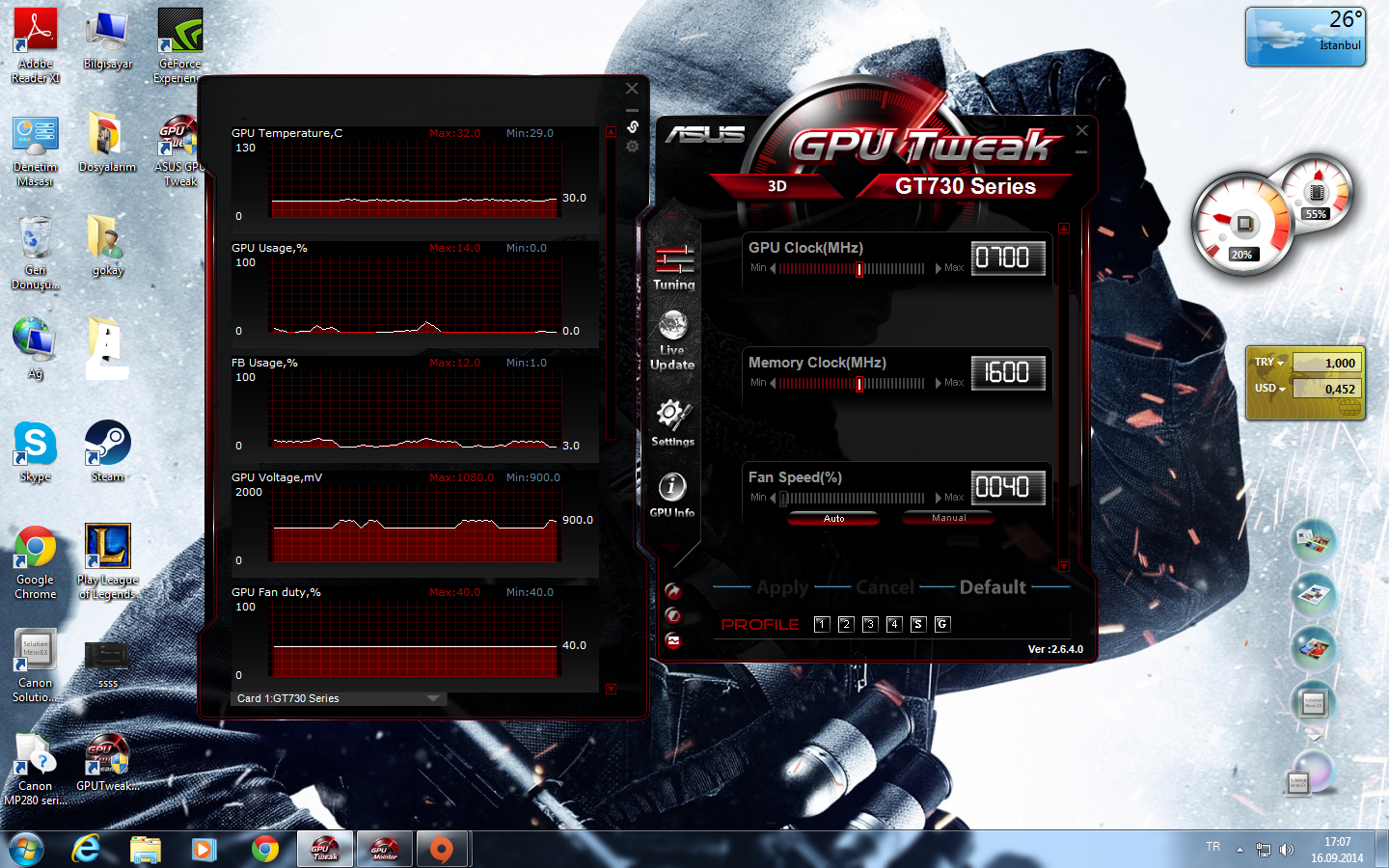Launch Skype from the desktop
The image size is (1389, 868).
click(x=36, y=451)
